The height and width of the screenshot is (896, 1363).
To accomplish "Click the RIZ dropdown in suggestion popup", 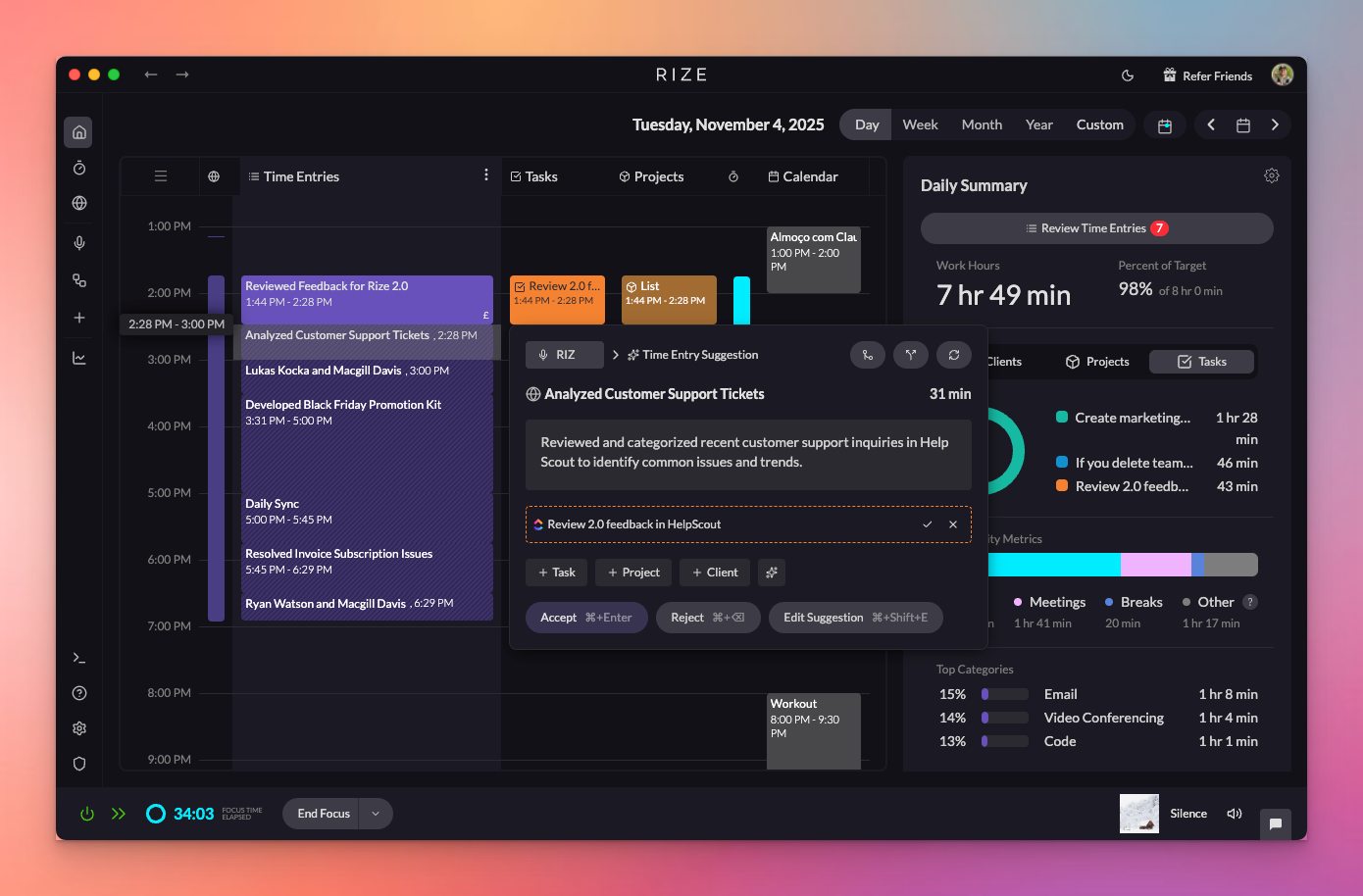I will pos(565,355).
